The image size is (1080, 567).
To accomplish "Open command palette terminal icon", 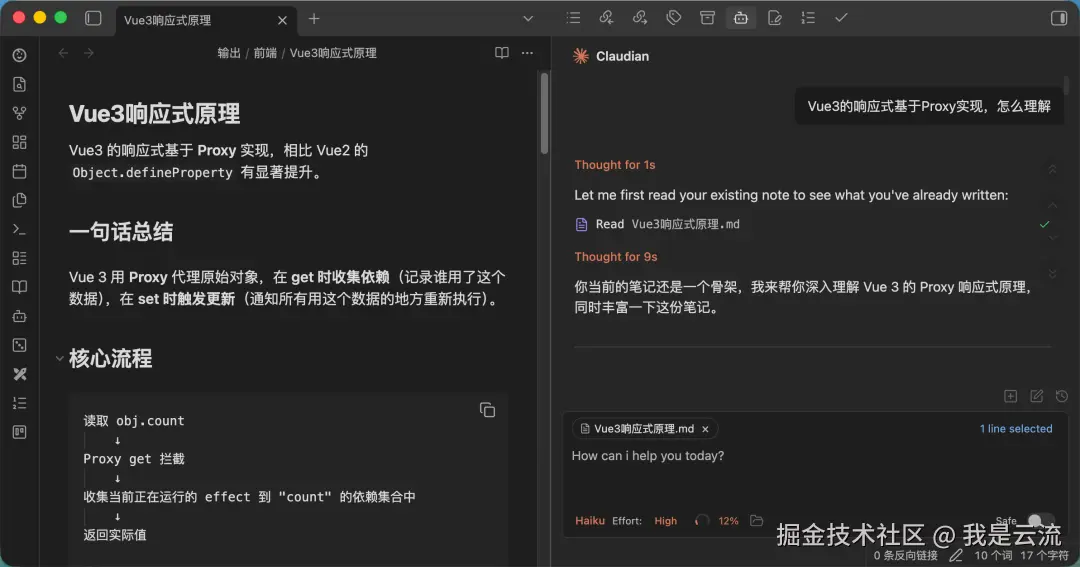I will pyautogui.click(x=19, y=229).
